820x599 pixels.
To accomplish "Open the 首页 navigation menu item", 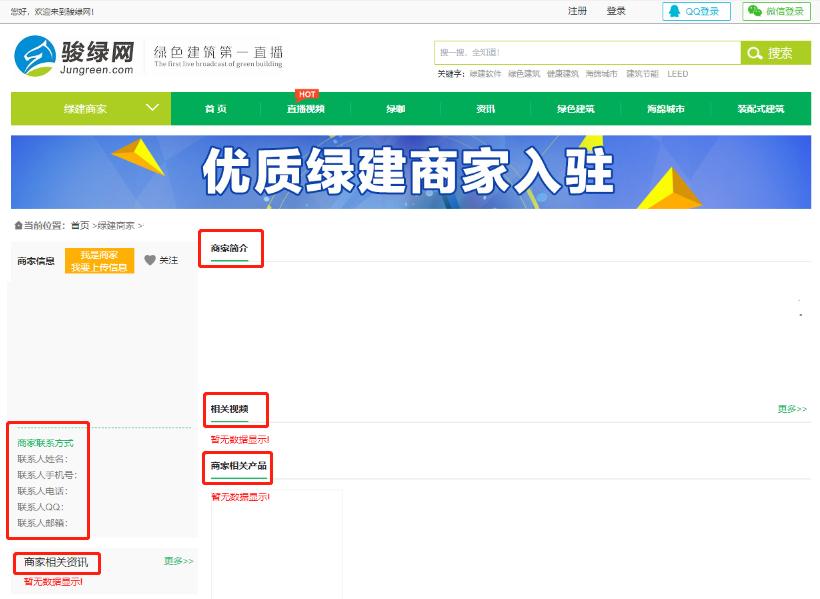I will (213, 106).
